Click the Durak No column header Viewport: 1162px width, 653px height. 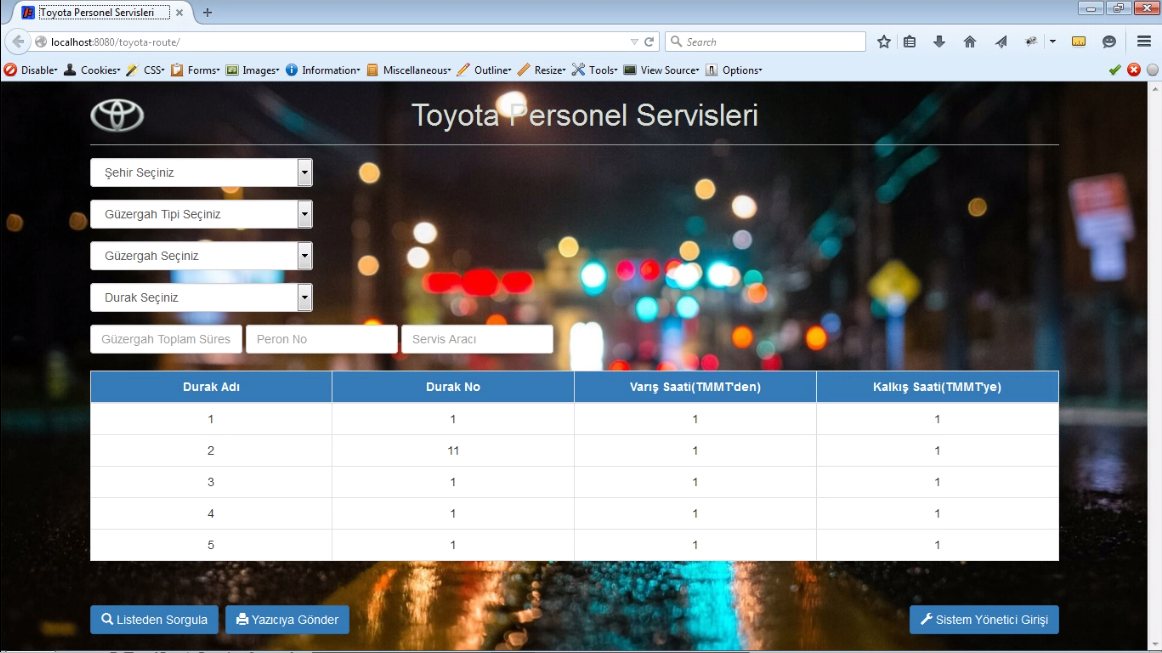(453, 387)
